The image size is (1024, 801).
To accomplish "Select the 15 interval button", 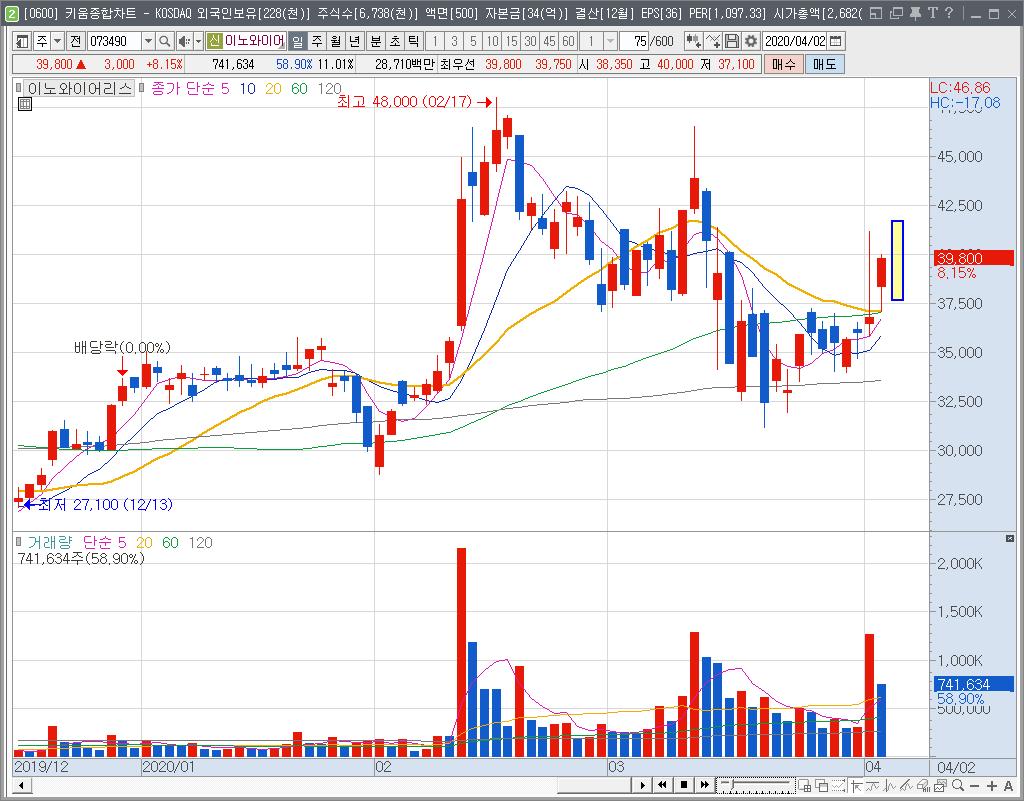I will (511, 41).
